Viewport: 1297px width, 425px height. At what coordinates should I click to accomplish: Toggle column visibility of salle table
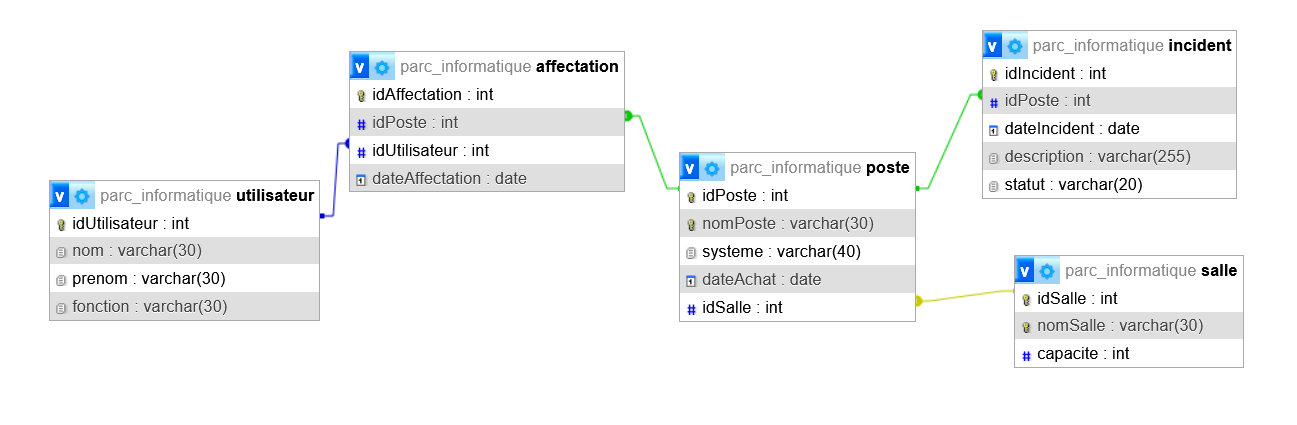point(1025,271)
